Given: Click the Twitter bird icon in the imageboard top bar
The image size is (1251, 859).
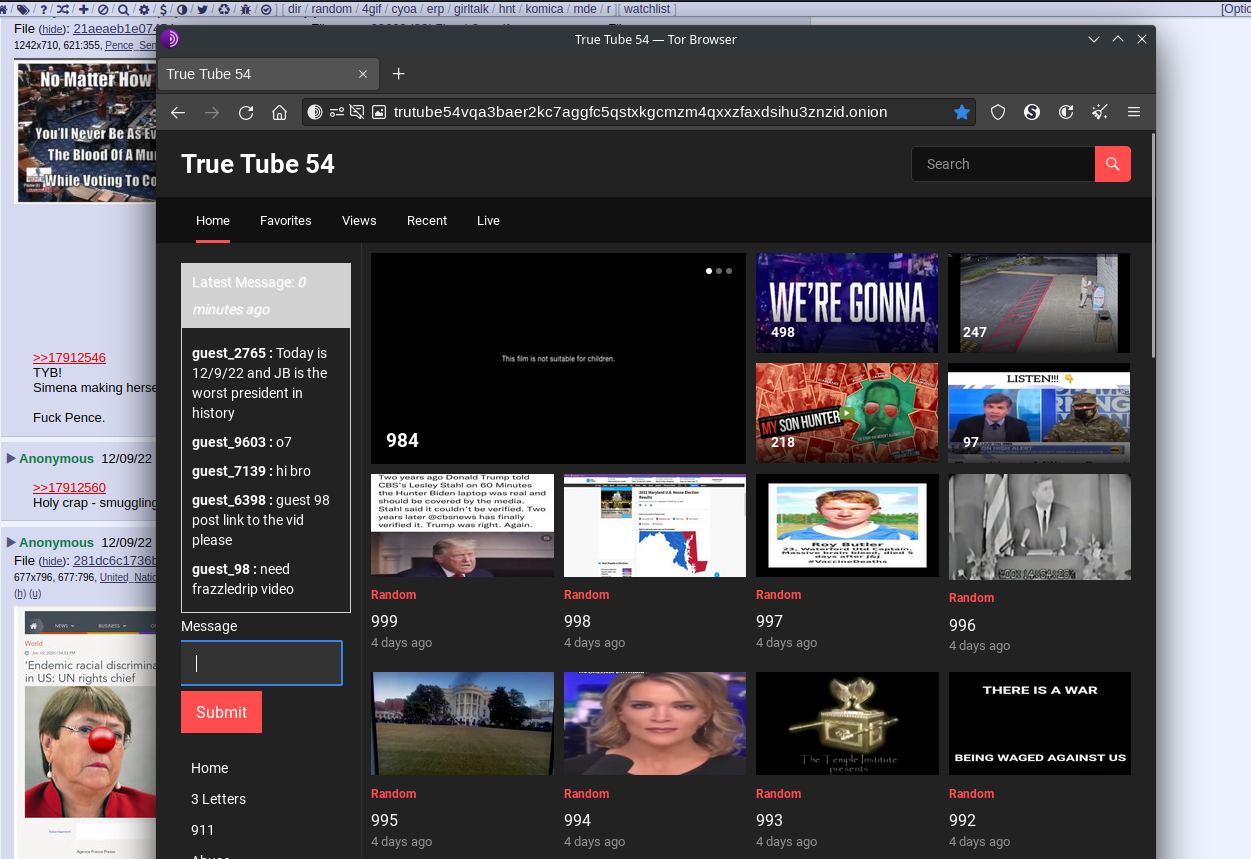Looking at the screenshot, I should click(202, 9).
